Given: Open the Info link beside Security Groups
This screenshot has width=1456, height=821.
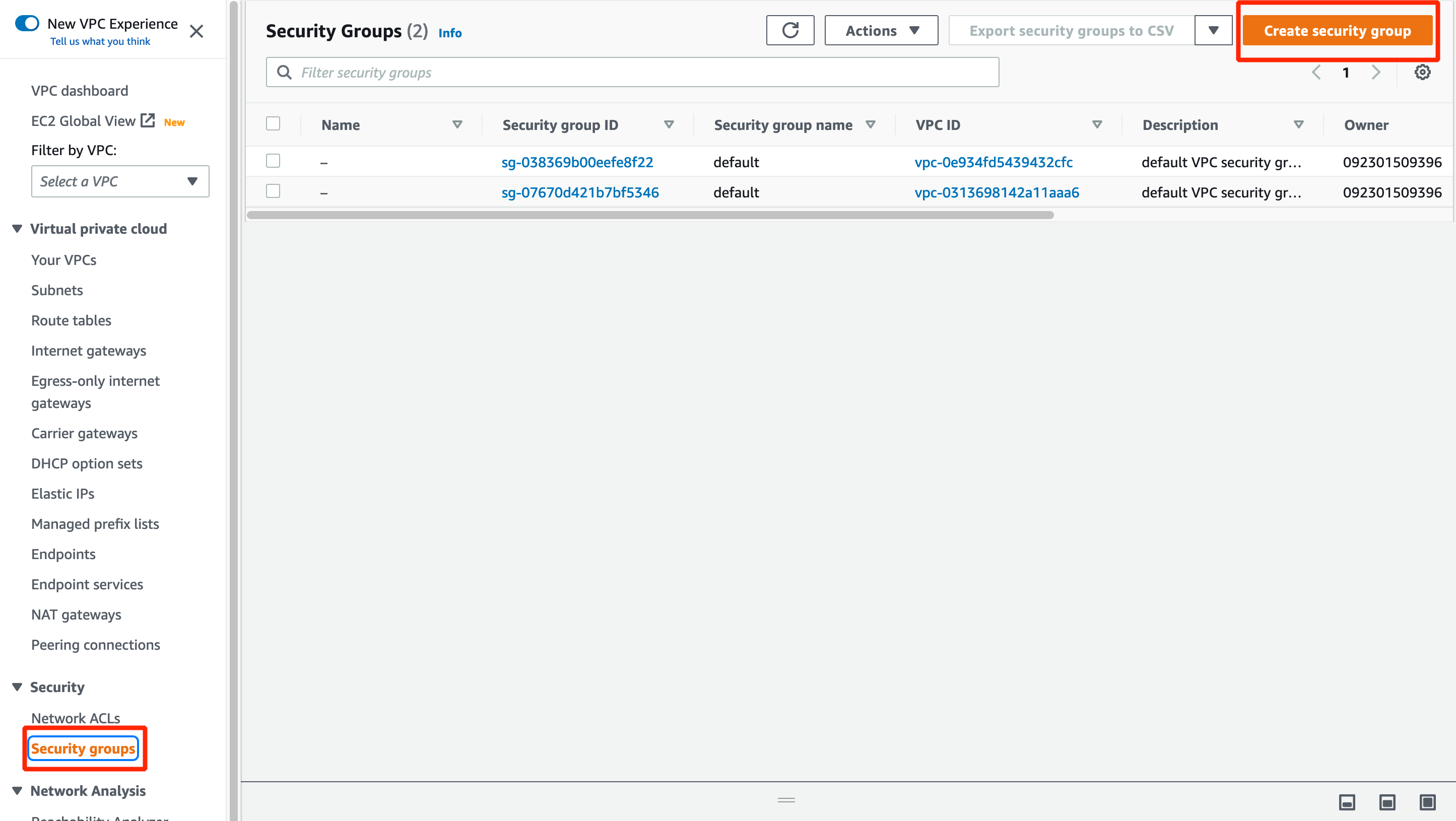Looking at the screenshot, I should [x=450, y=33].
